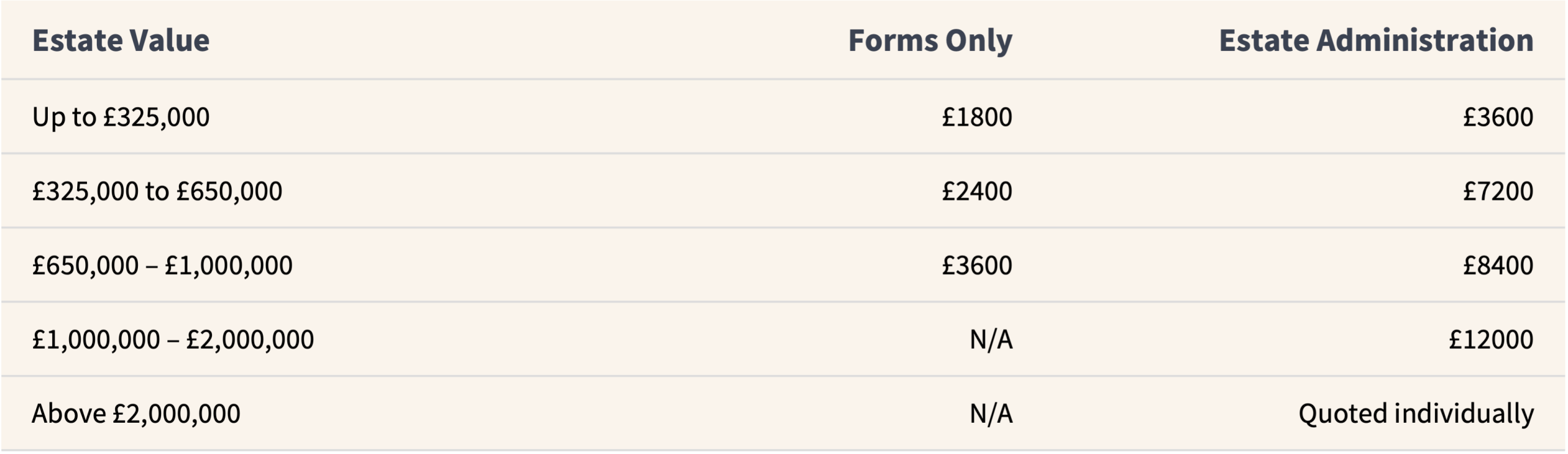Click N/A in the £1,000,000 – £2,000,000 row

click(x=991, y=339)
